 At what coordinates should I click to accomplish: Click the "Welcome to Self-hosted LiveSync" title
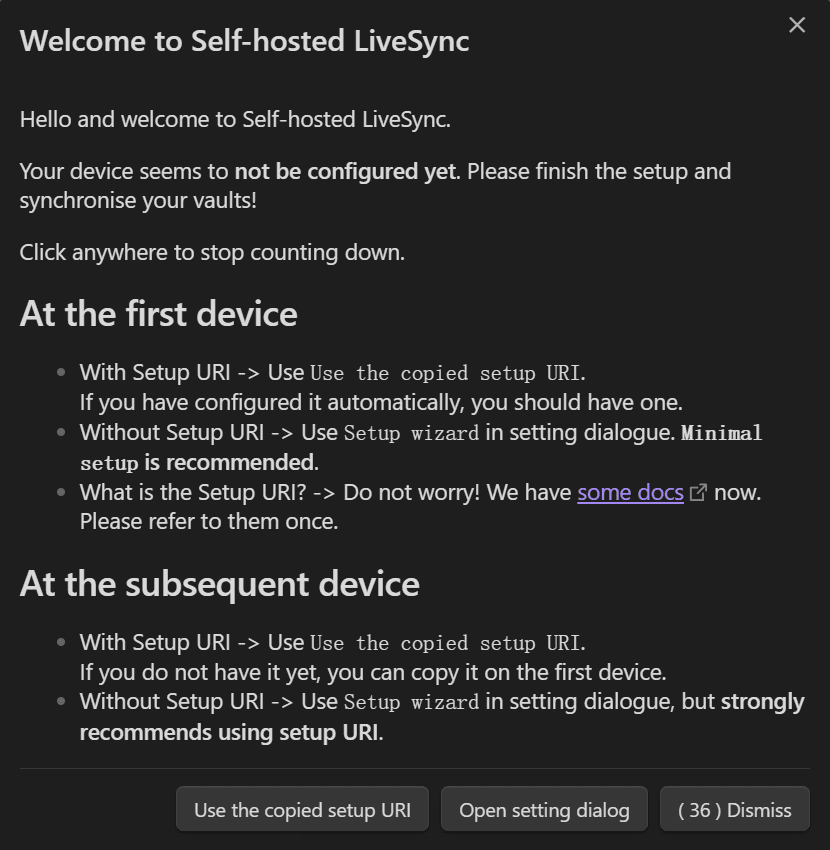(x=244, y=41)
